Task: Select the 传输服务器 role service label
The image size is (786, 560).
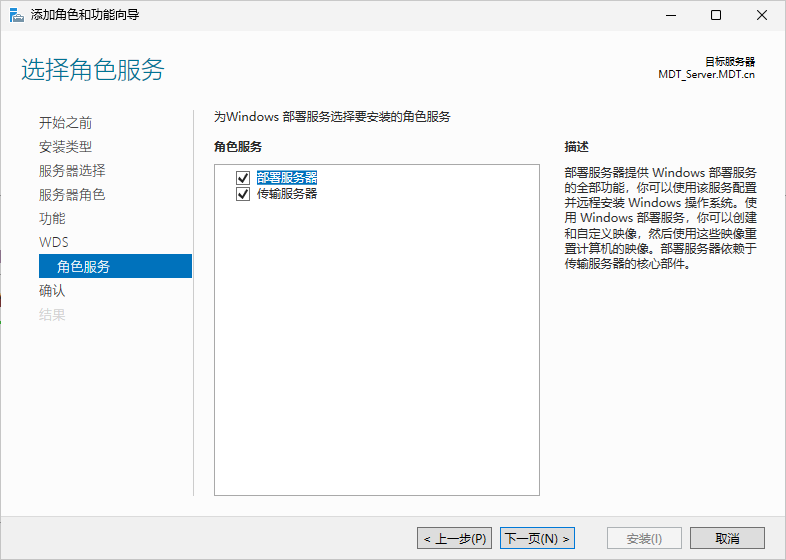Action: 287,194
